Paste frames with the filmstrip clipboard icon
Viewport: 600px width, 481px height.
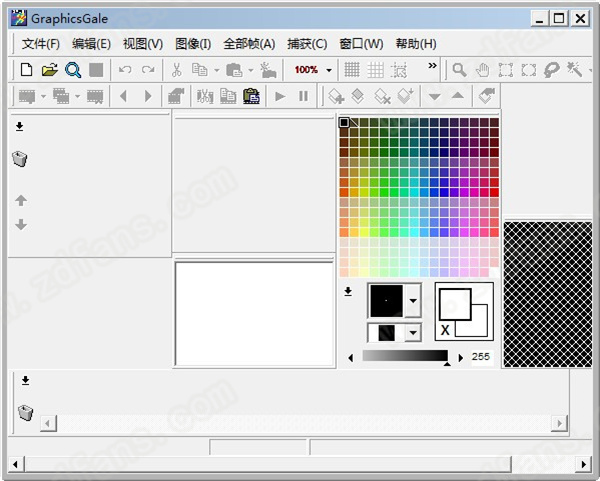[251, 96]
